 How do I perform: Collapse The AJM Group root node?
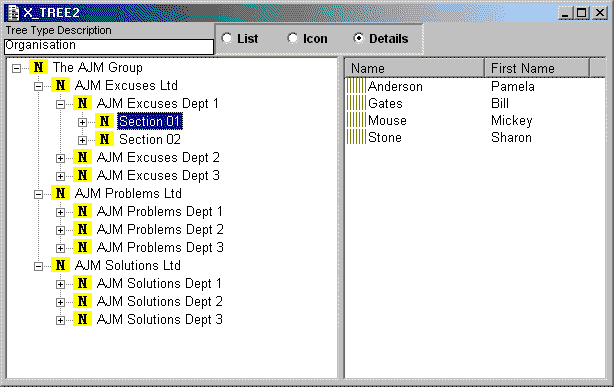pyautogui.click(x=16, y=69)
